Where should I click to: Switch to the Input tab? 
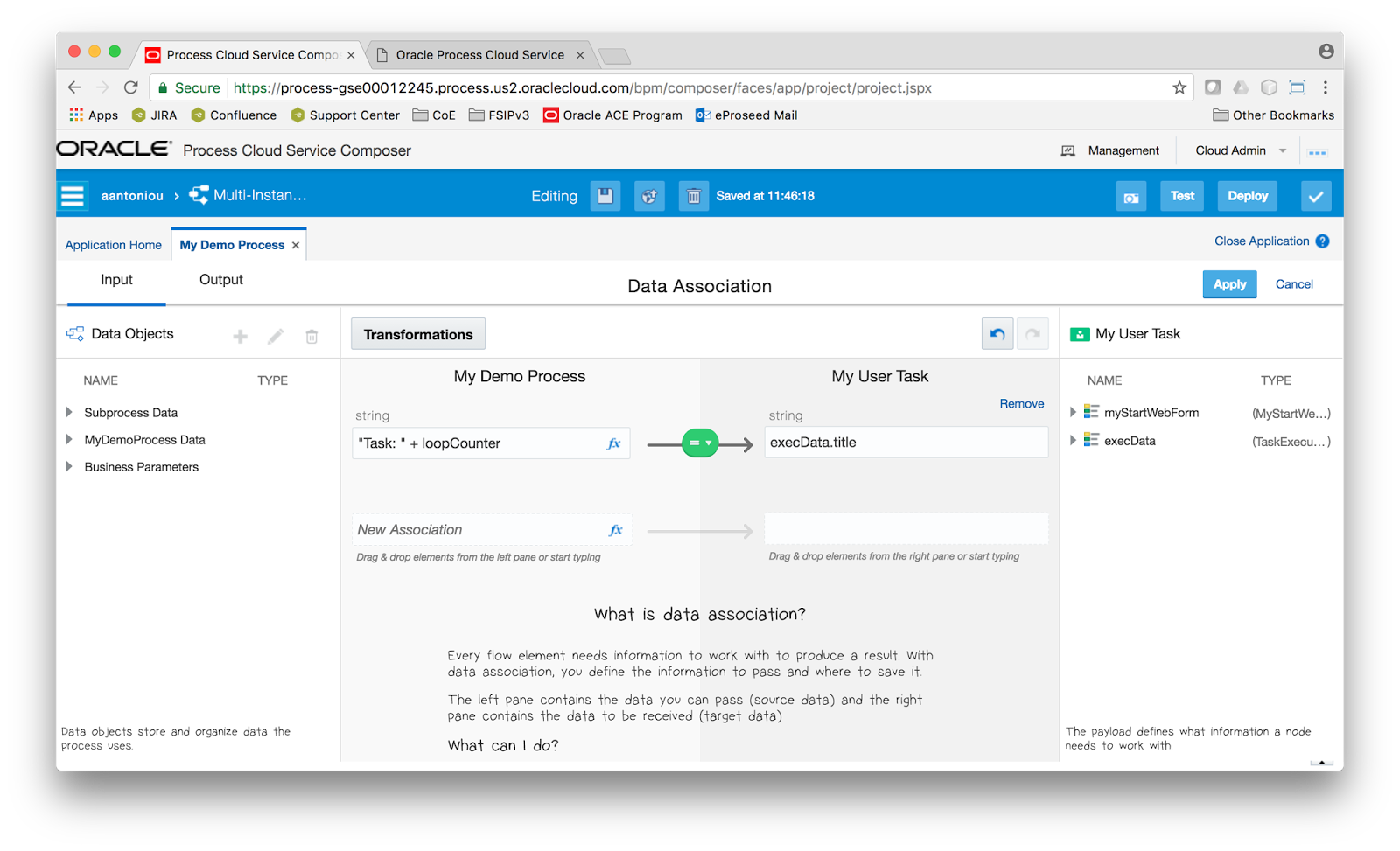click(x=116, y=280)
